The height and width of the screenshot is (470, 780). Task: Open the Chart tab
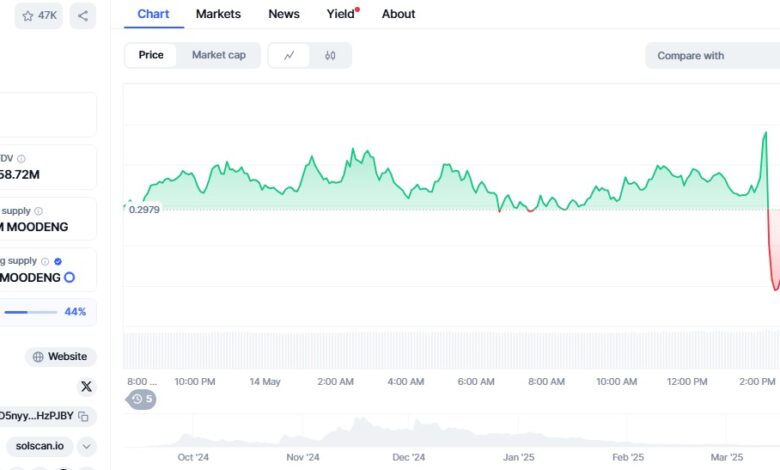tap(153, 14)
